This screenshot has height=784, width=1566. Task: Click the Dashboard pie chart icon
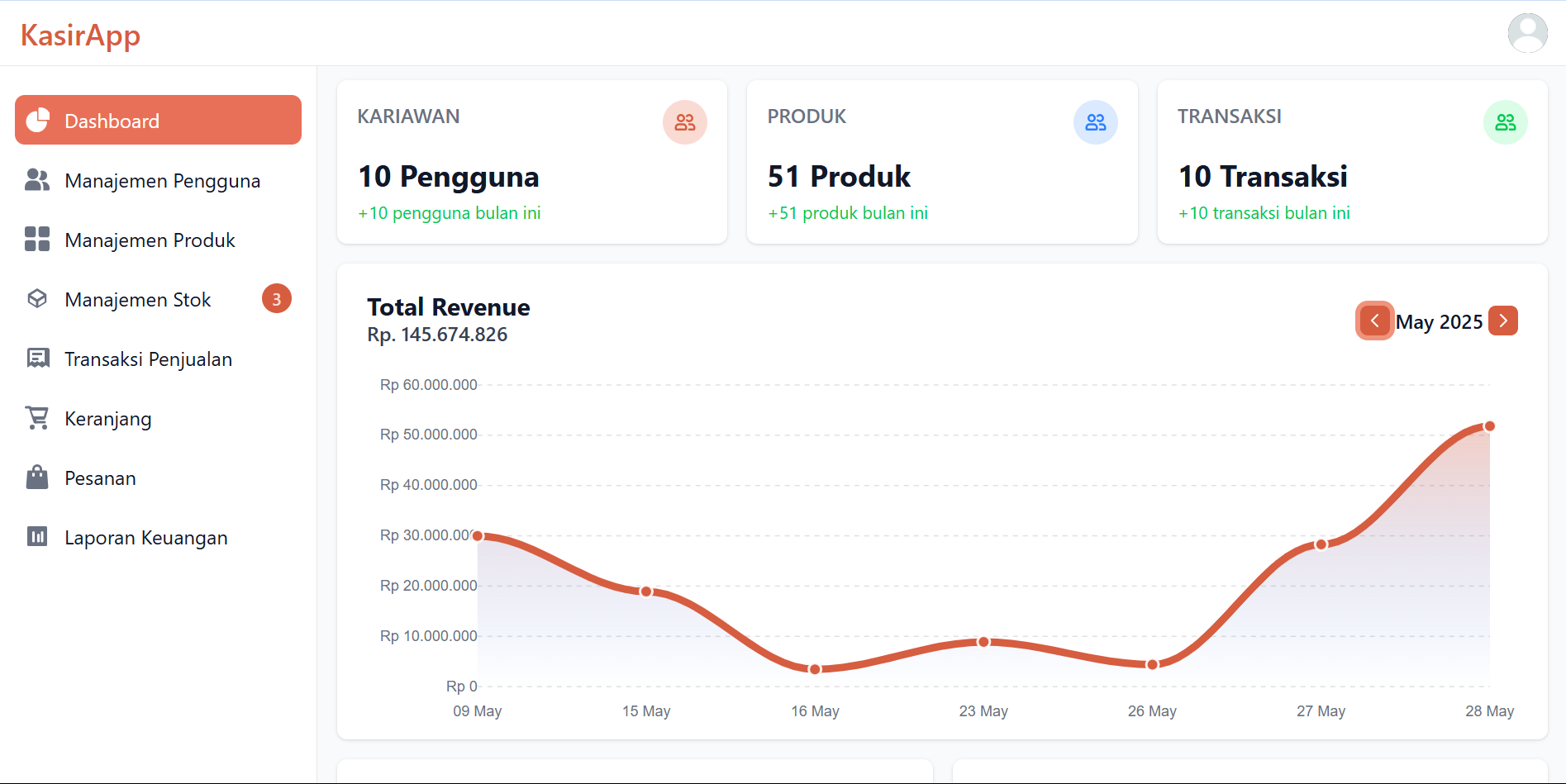click(x=38, y=121)
